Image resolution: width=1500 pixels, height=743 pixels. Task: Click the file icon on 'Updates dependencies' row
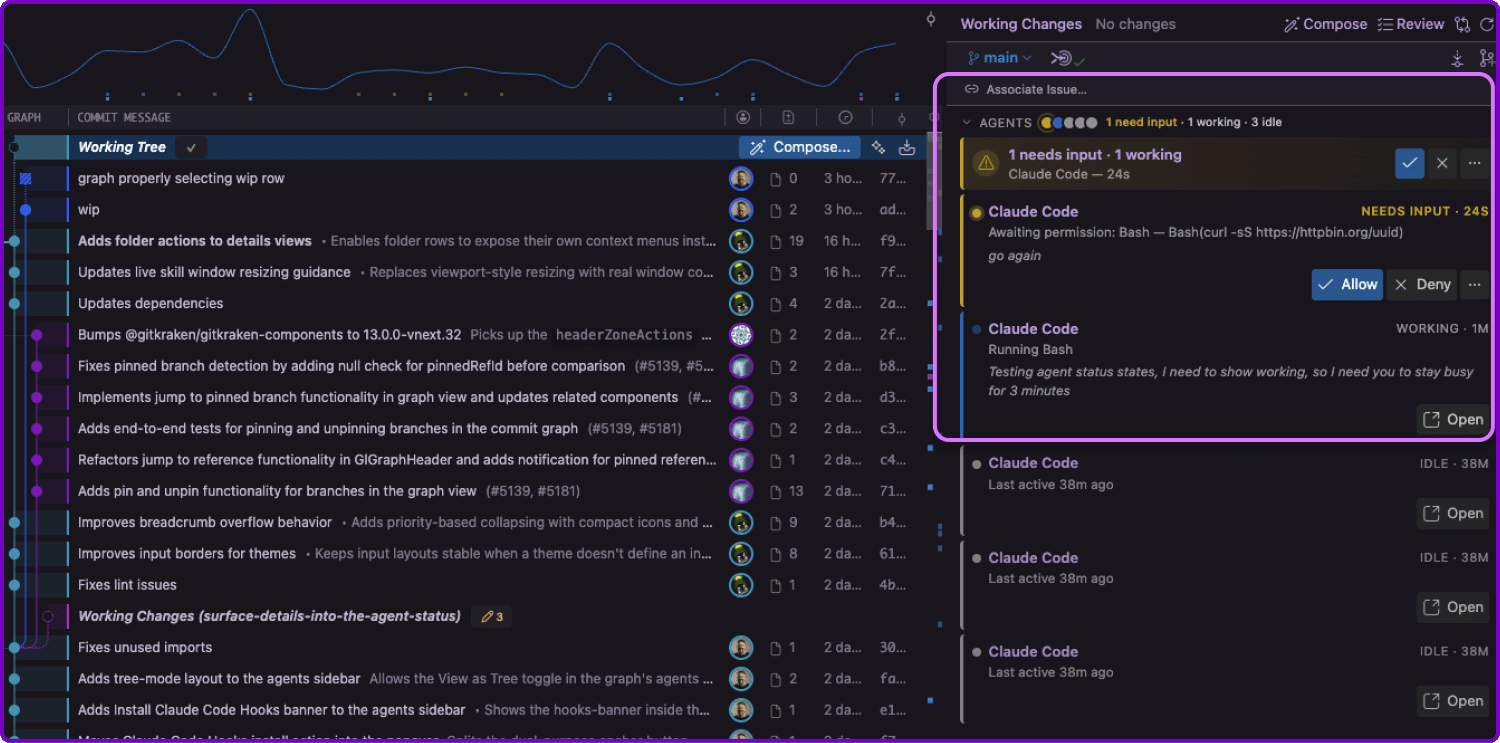point(775,303)
